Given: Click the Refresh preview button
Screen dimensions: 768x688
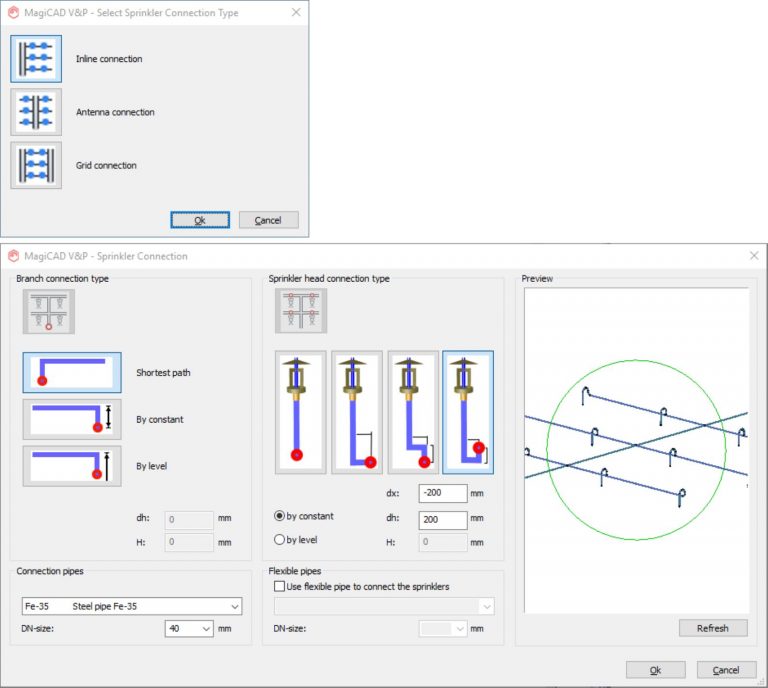Looking at the screenshot, I should (713, 628).
